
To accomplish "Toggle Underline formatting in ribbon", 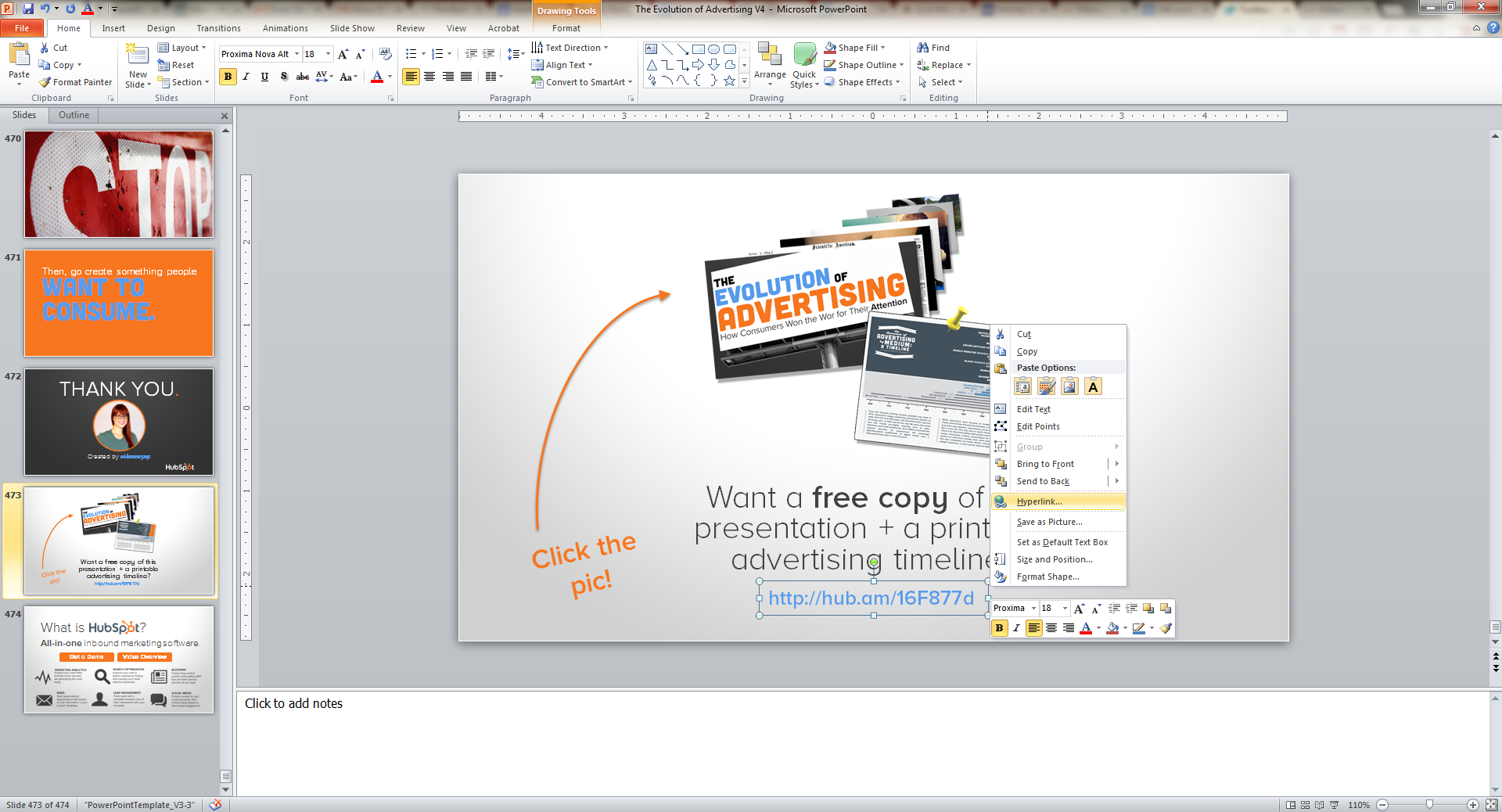I will click(265, 77).
